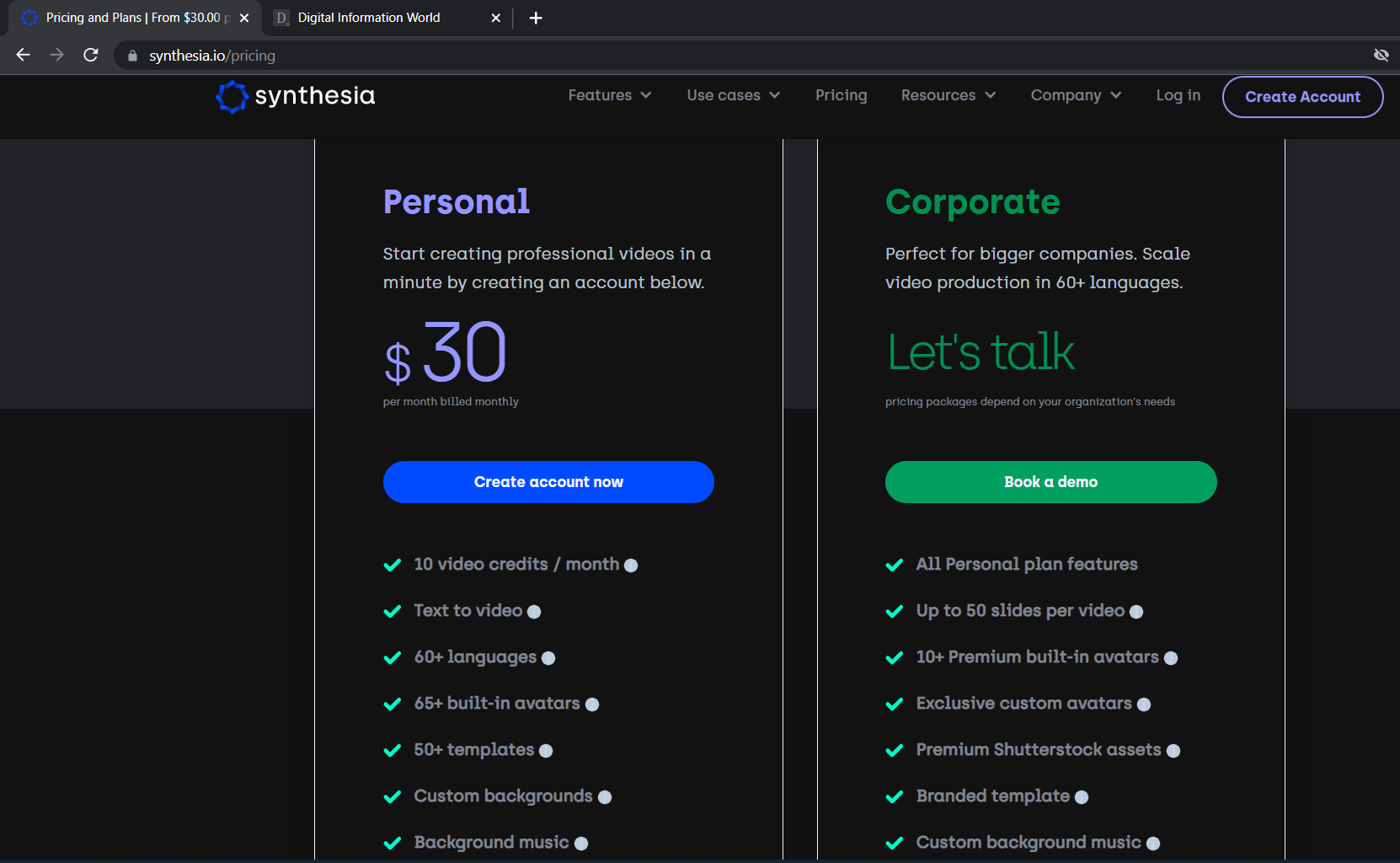Click the Book a demo button
Viewport: 1400px width, 863px height.
(x=1050, y=482)
